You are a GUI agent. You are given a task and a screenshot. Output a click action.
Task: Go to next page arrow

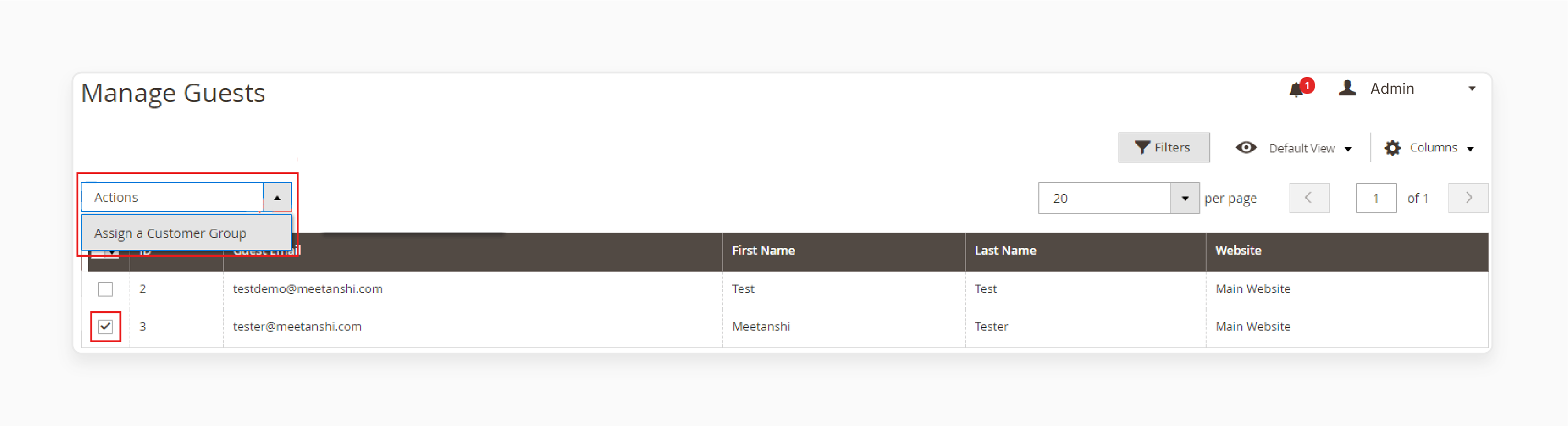pos(1468,198)
